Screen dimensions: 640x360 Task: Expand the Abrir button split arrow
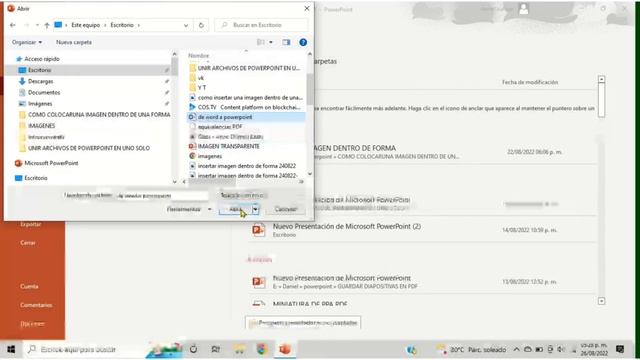coord(256,209)
